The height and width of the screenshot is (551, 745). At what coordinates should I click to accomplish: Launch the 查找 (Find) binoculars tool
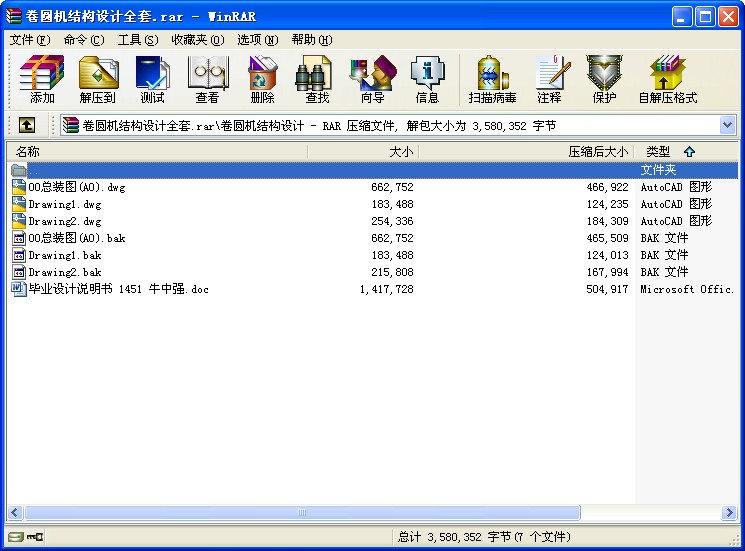(317, 79)
